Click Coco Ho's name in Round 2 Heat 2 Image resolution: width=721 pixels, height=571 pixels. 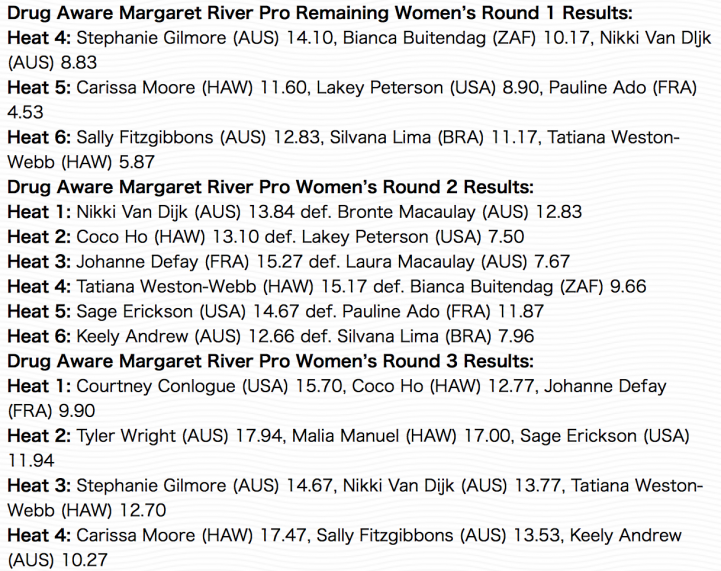112,237
